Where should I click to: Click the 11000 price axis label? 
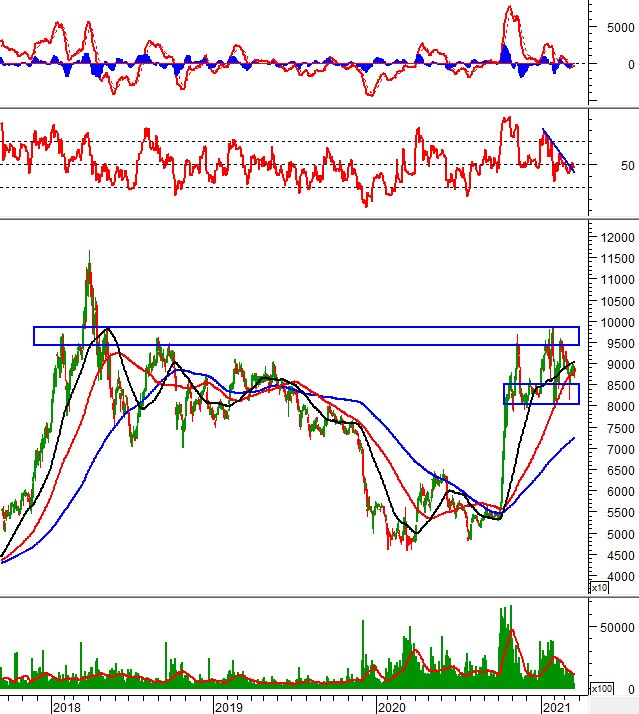(618, 280)
